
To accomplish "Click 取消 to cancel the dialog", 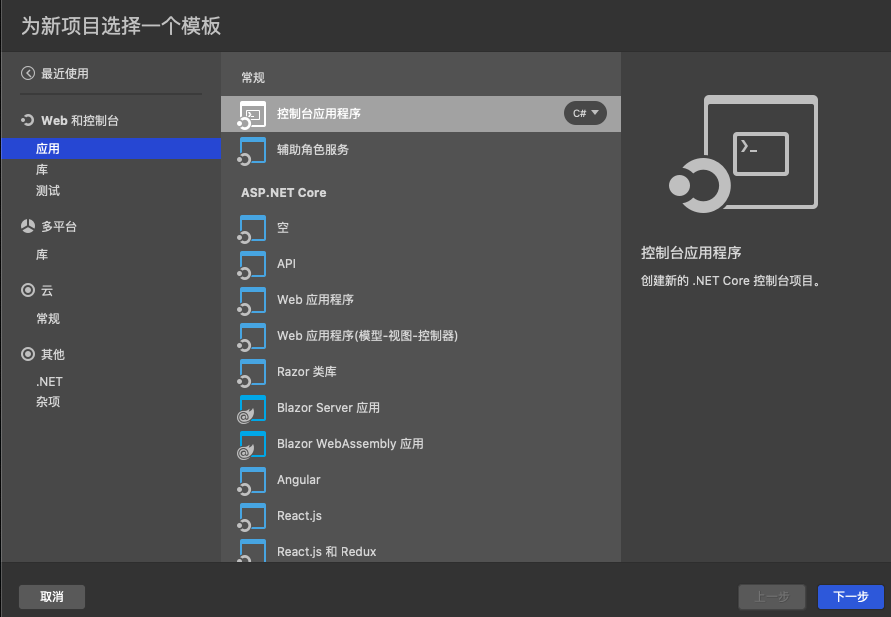I will (x=52, y=597).
